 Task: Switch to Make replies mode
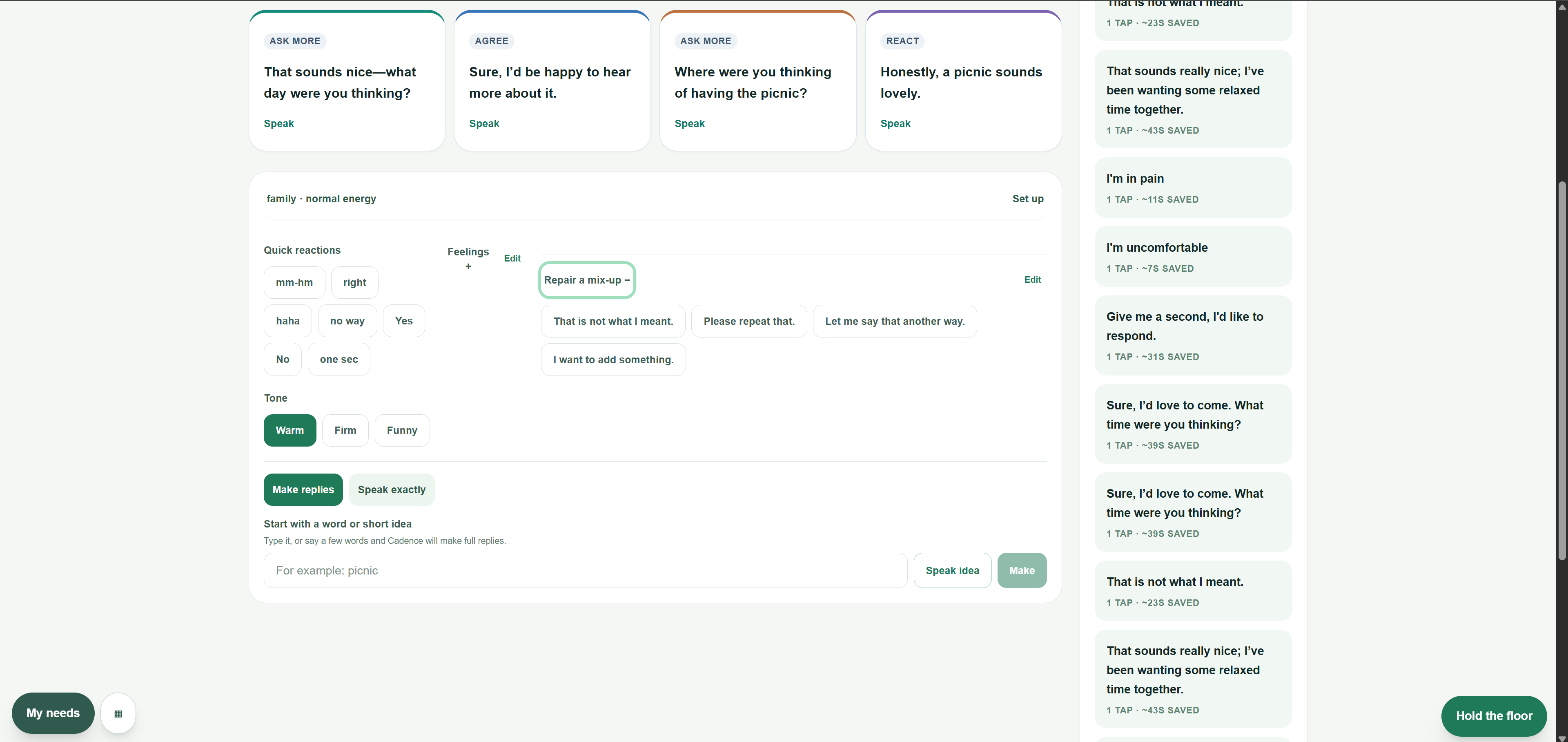(x=303, y=490)
